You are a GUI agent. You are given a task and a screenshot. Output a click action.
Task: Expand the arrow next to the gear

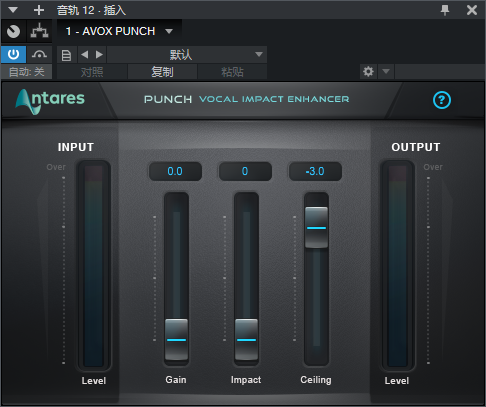coord(386,72)
